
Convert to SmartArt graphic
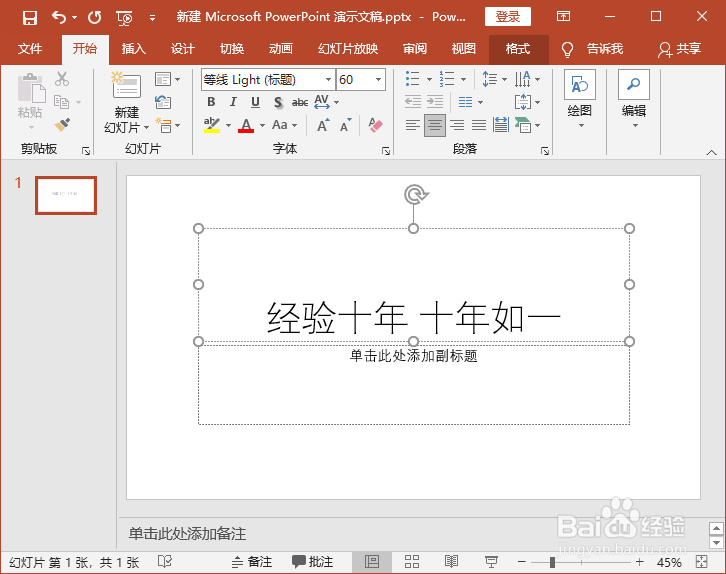click(527, 125)
